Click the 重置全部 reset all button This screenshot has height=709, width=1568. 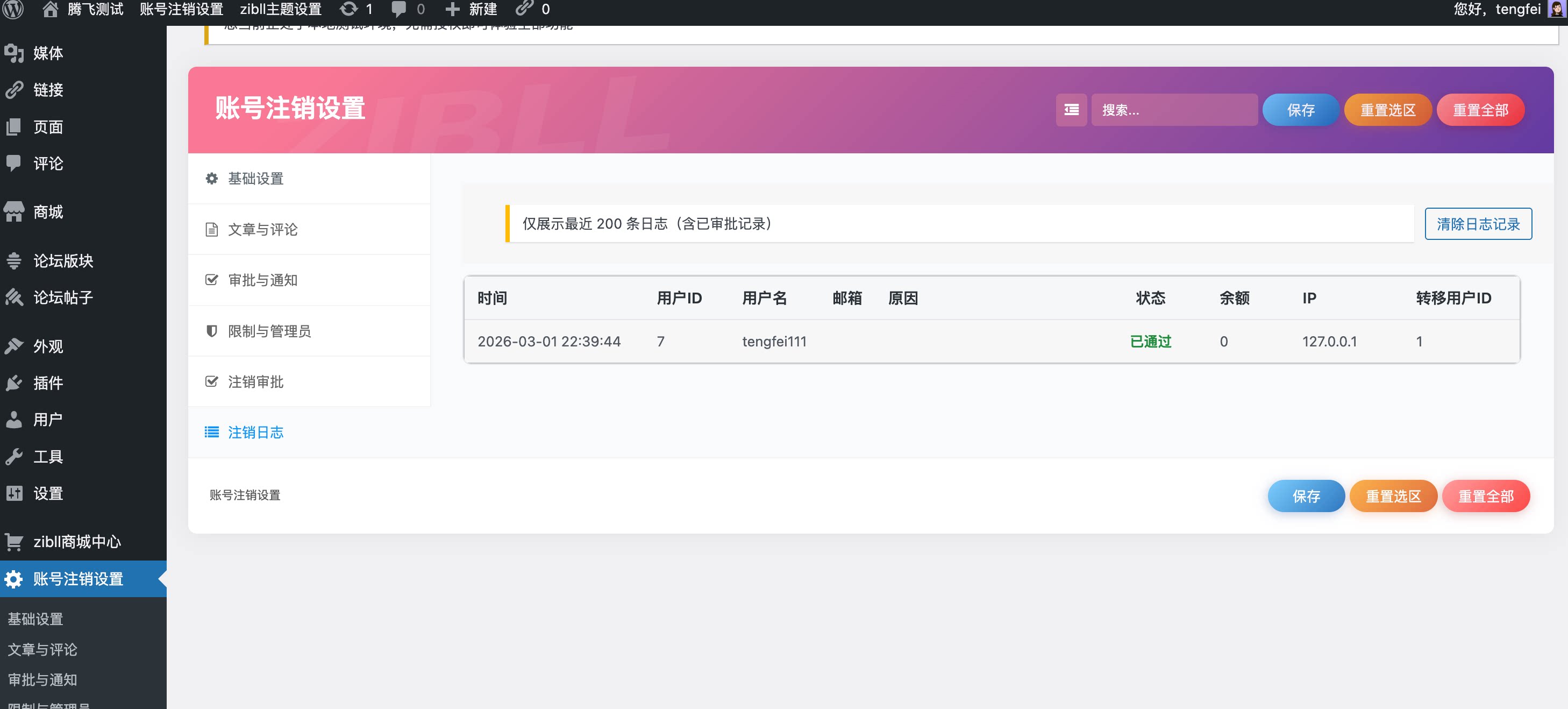point(1481,110)
